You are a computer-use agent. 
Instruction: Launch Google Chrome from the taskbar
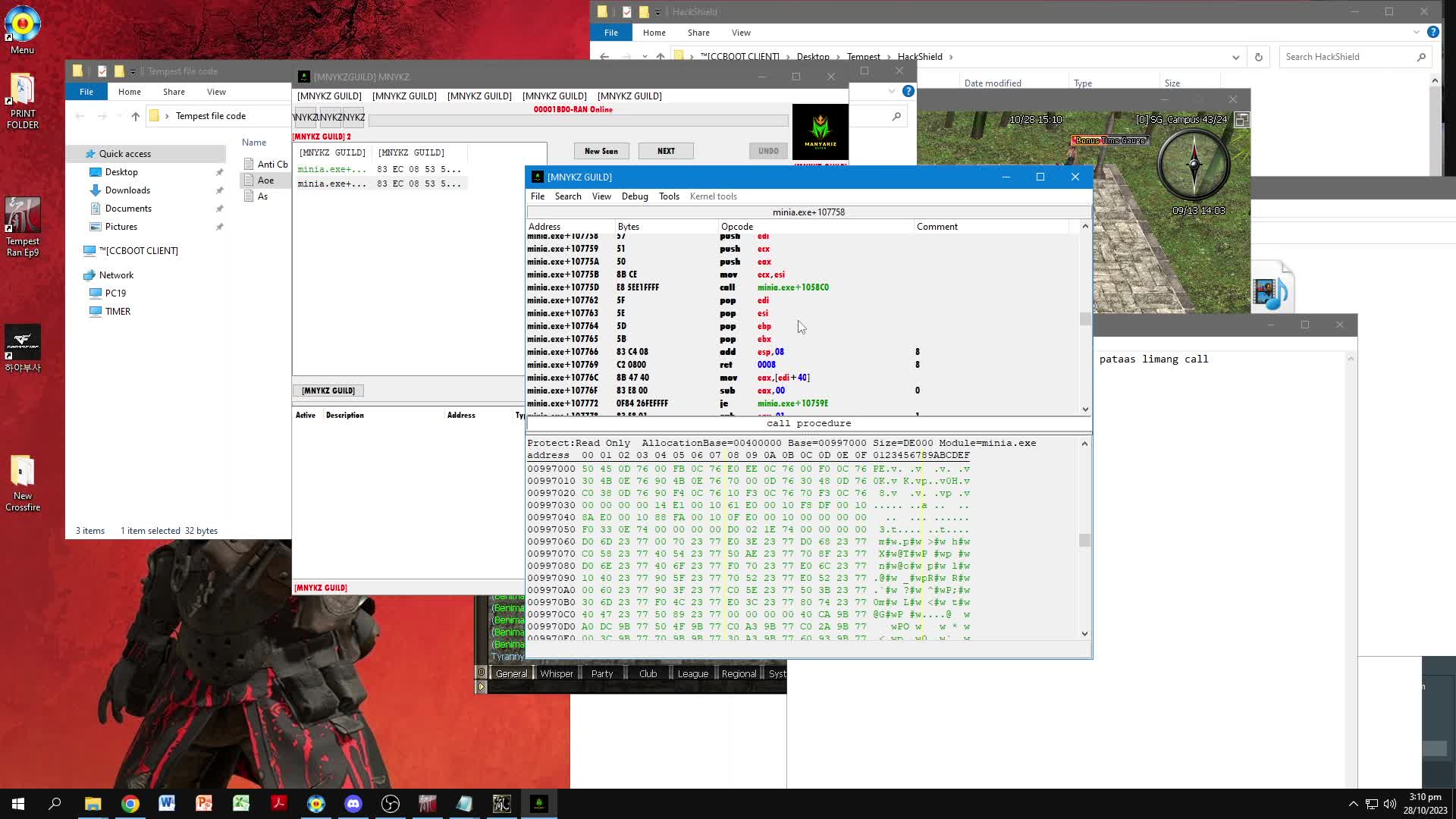pyautogui.click(x=130, y=804)
